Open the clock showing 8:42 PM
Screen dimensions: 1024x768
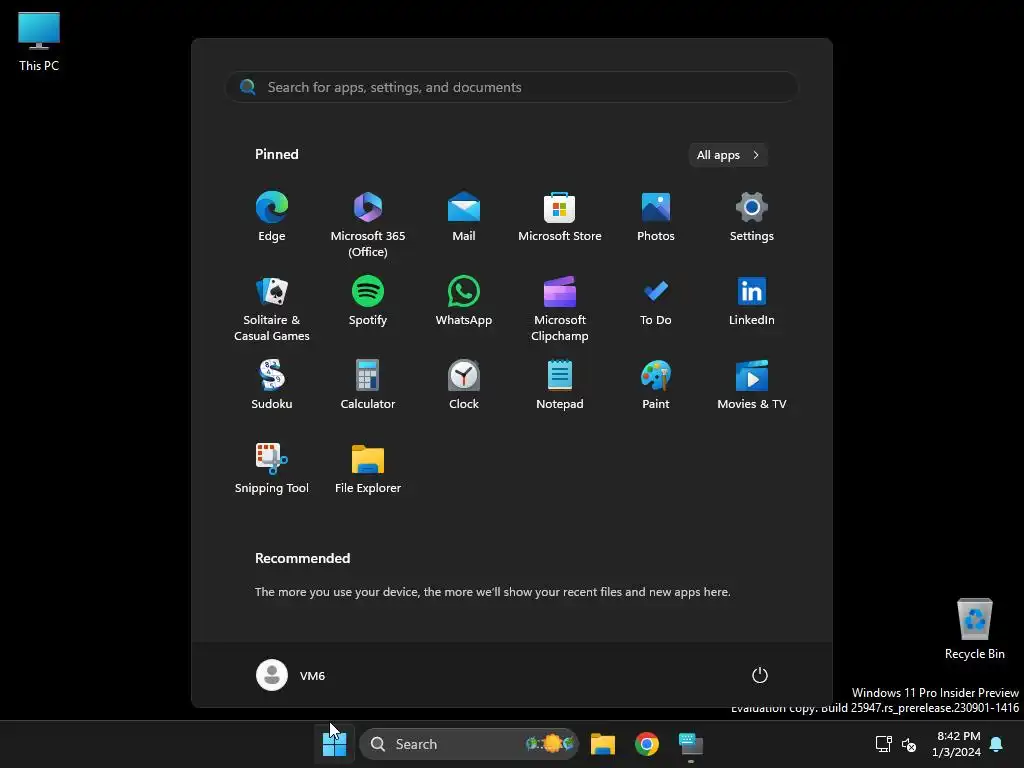[957, 744]
